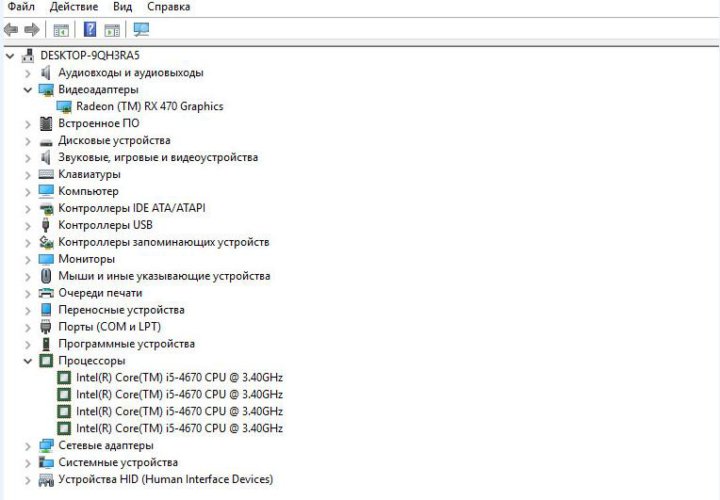Image resolution: width=720 pixels, height=500 pixels.
Task: Click the keyboard icon beside Клавиатуры
Action: [46, 174]
